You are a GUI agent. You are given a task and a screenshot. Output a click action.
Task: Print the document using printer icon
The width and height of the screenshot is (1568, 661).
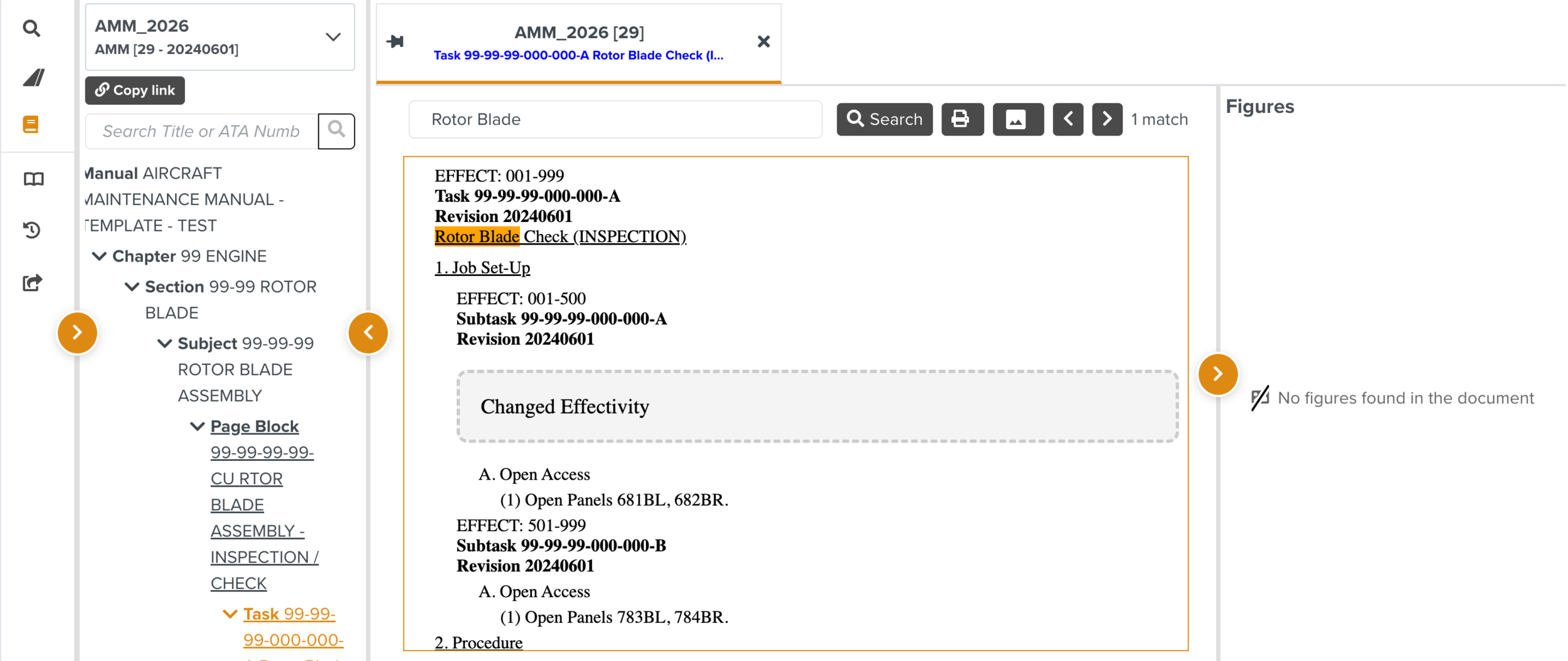tap(961, 119)
